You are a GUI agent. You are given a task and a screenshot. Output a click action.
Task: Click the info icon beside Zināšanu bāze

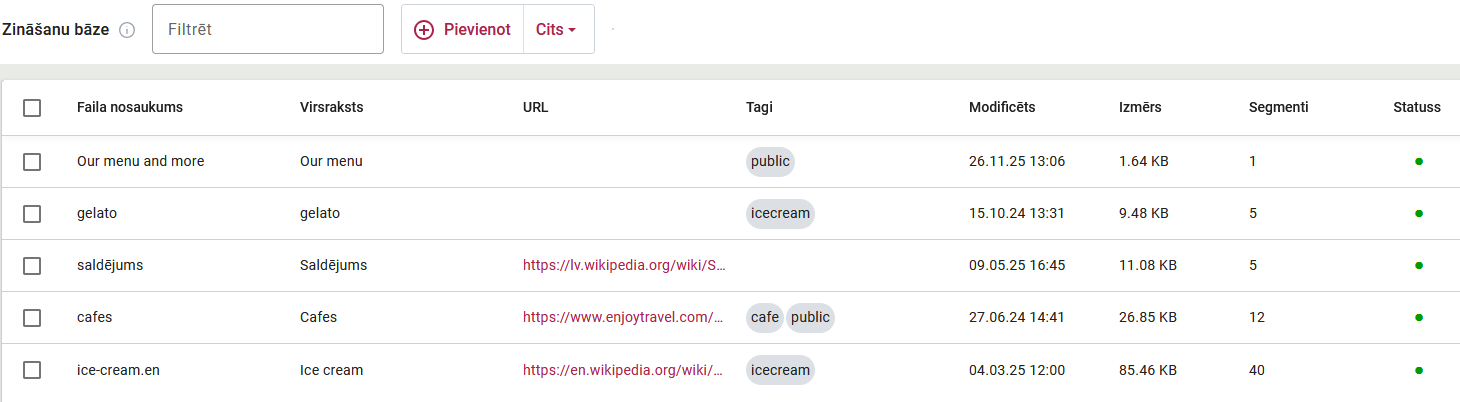[x=127, y=30]
